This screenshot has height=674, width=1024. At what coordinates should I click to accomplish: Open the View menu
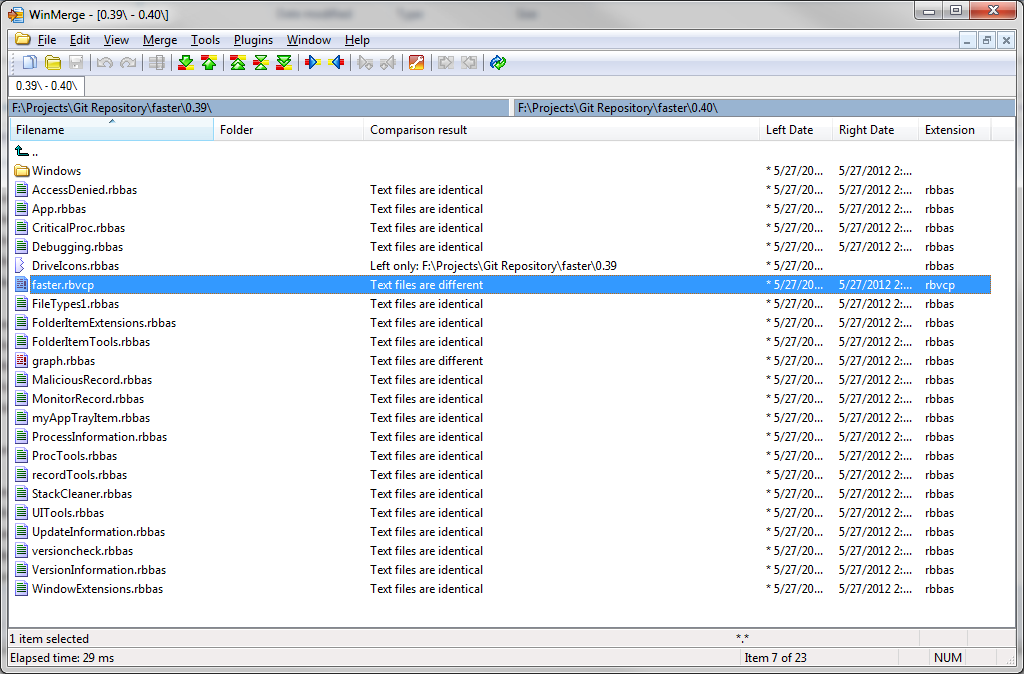[116, 40]
